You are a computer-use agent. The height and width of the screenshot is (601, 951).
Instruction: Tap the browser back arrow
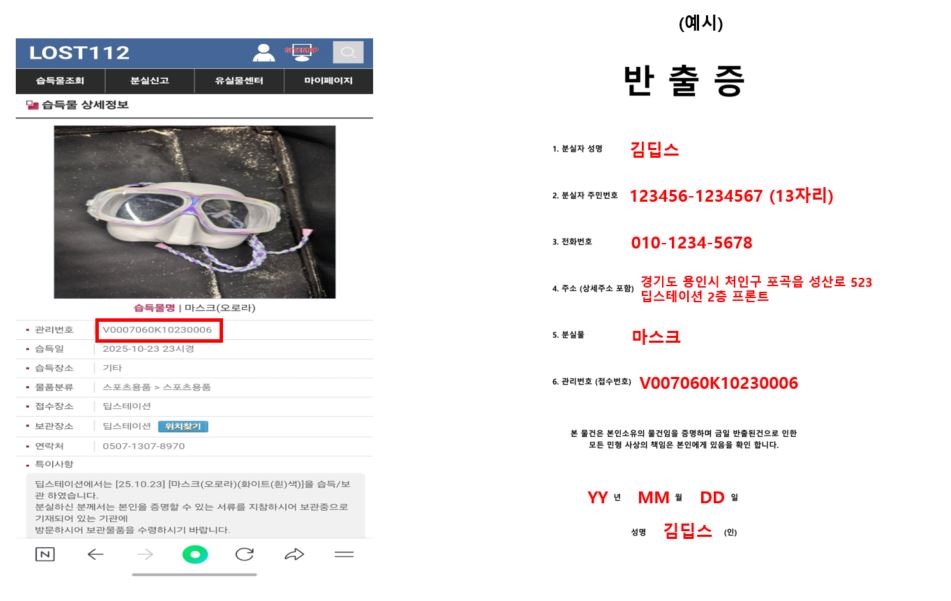pyautogui.click(x=95, y=554)
